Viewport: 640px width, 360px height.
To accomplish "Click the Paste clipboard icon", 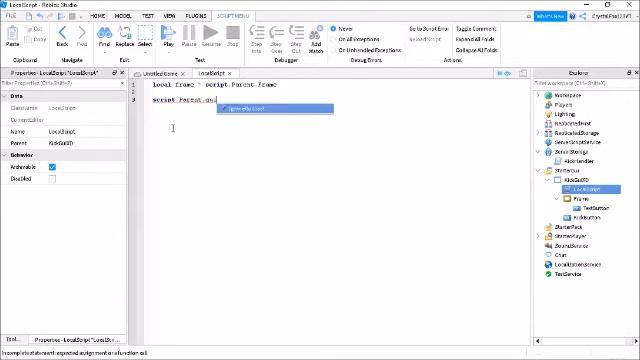I will click(x=12, y=33).
